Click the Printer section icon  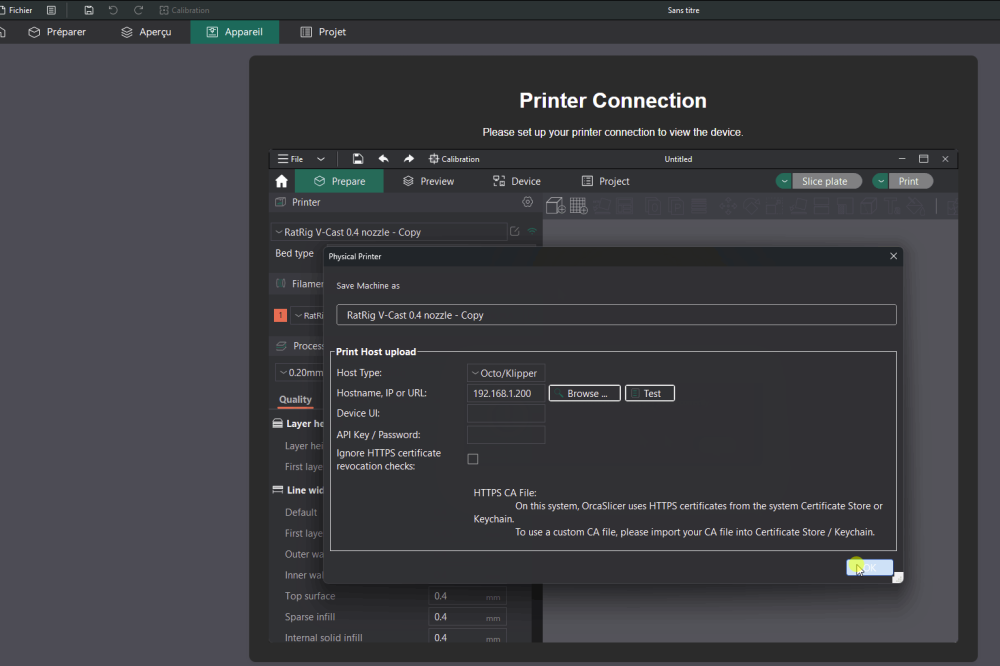(280, 202)
